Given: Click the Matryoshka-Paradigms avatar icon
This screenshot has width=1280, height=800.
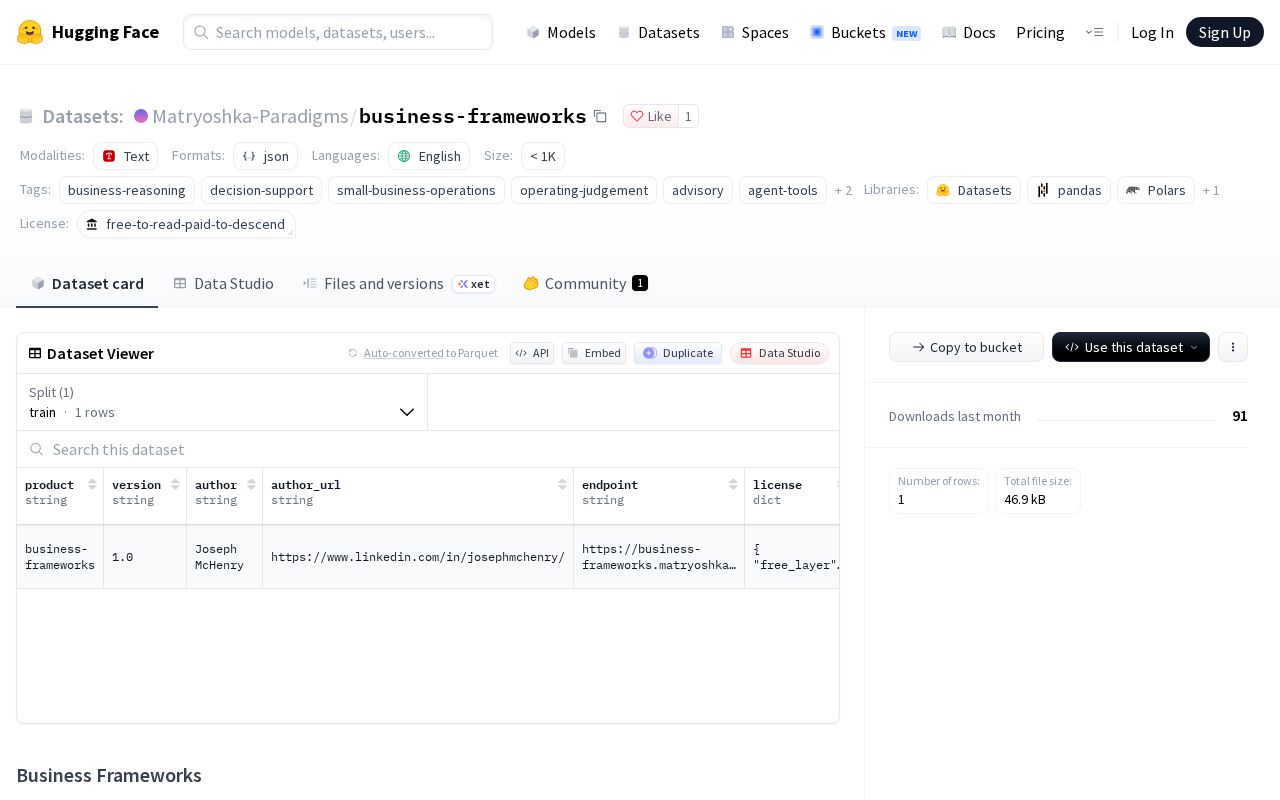Looking at the screenshot, I should (x=141, y=116).
